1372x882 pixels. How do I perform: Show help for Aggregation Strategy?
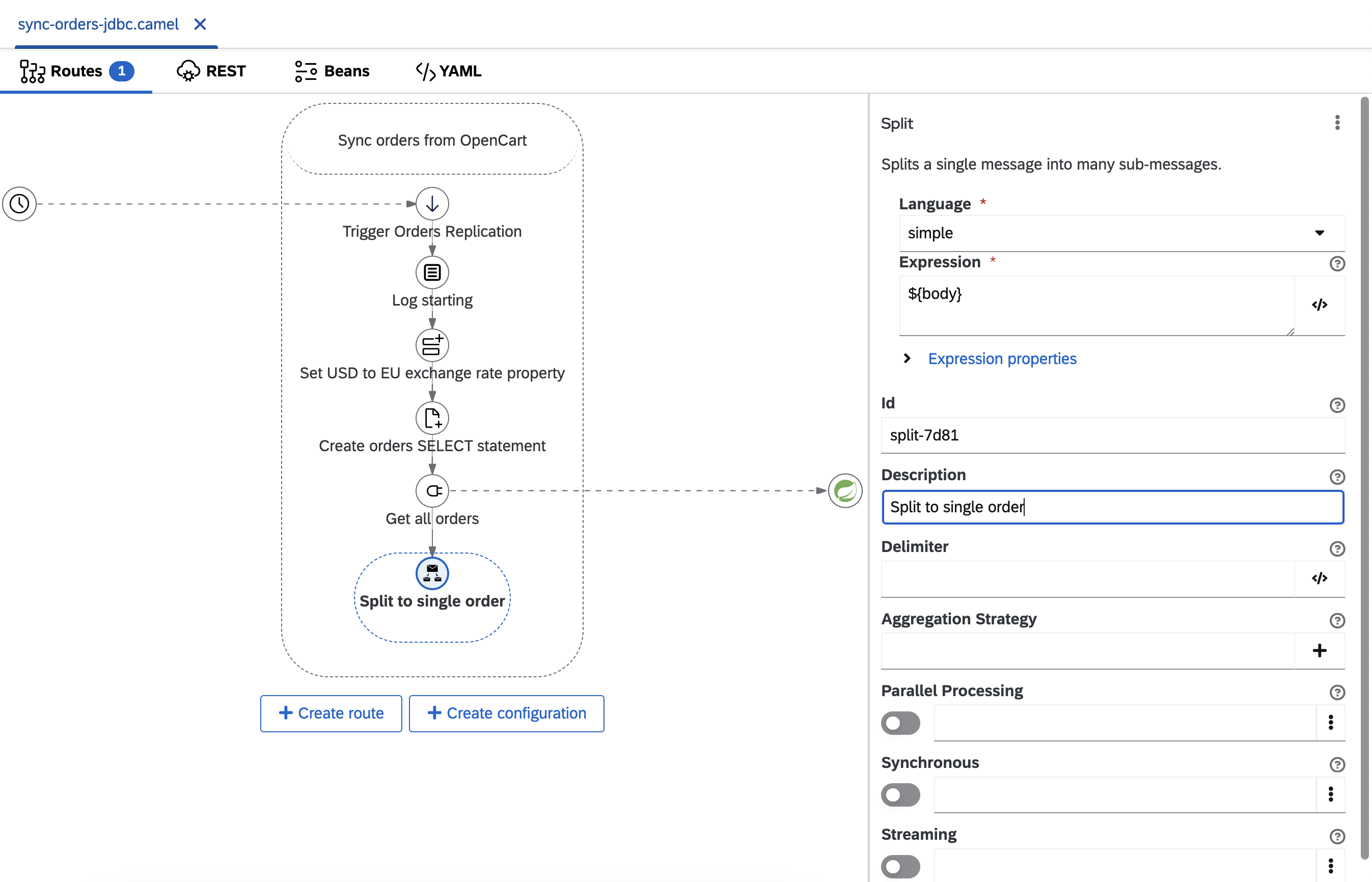pos(1337,620)
